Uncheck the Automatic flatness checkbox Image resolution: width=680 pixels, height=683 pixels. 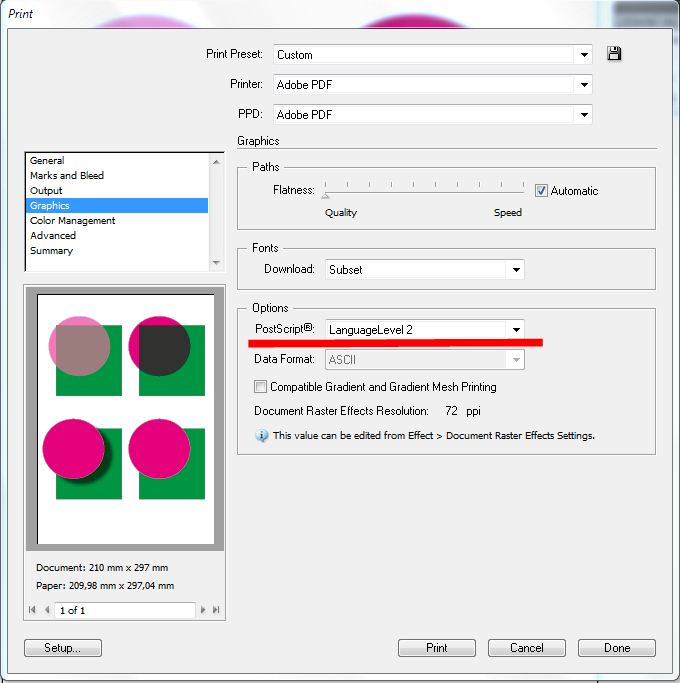(541, 191)
